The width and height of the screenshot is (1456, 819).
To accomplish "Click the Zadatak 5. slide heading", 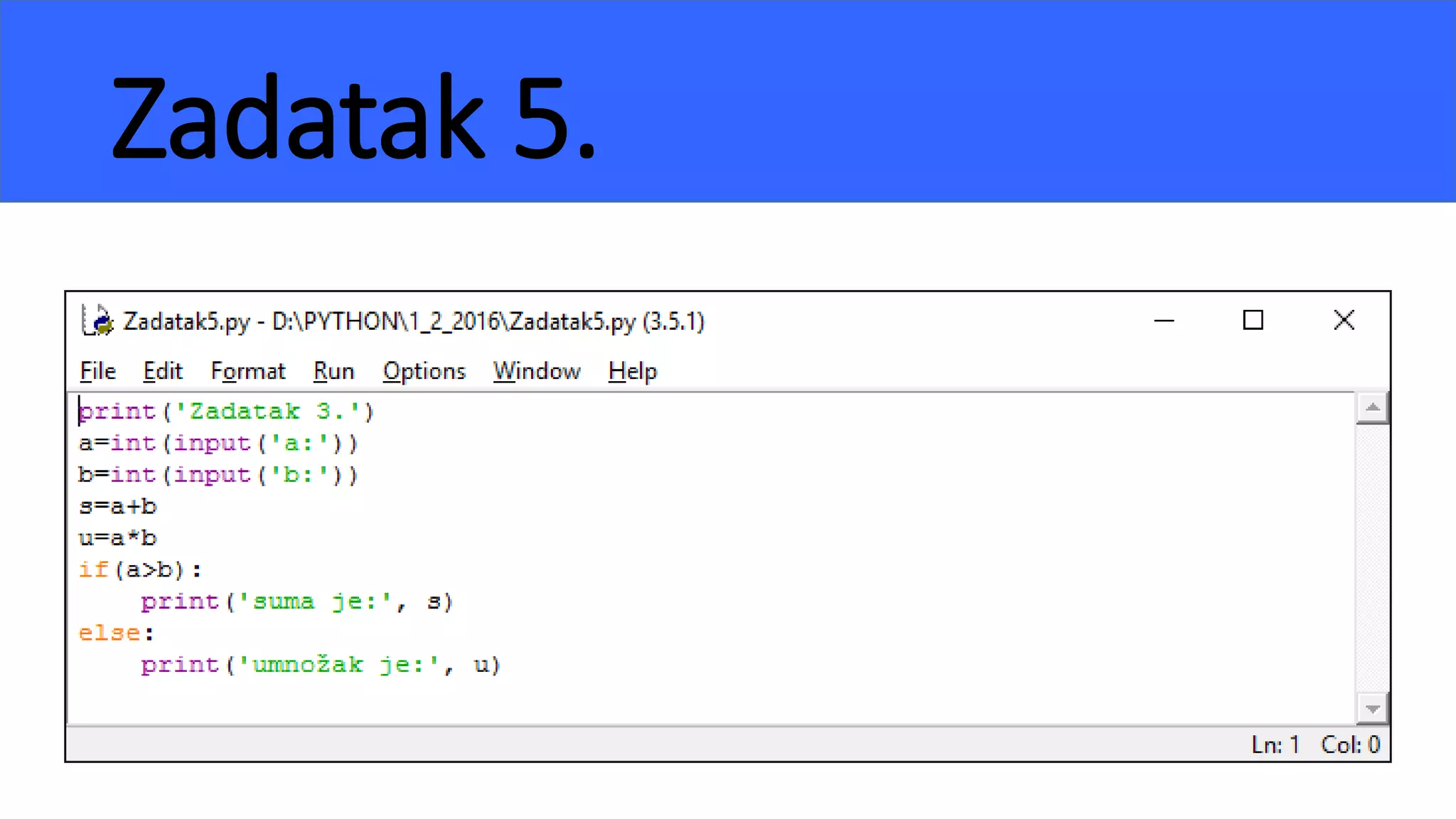I will [x=353, y=117].
